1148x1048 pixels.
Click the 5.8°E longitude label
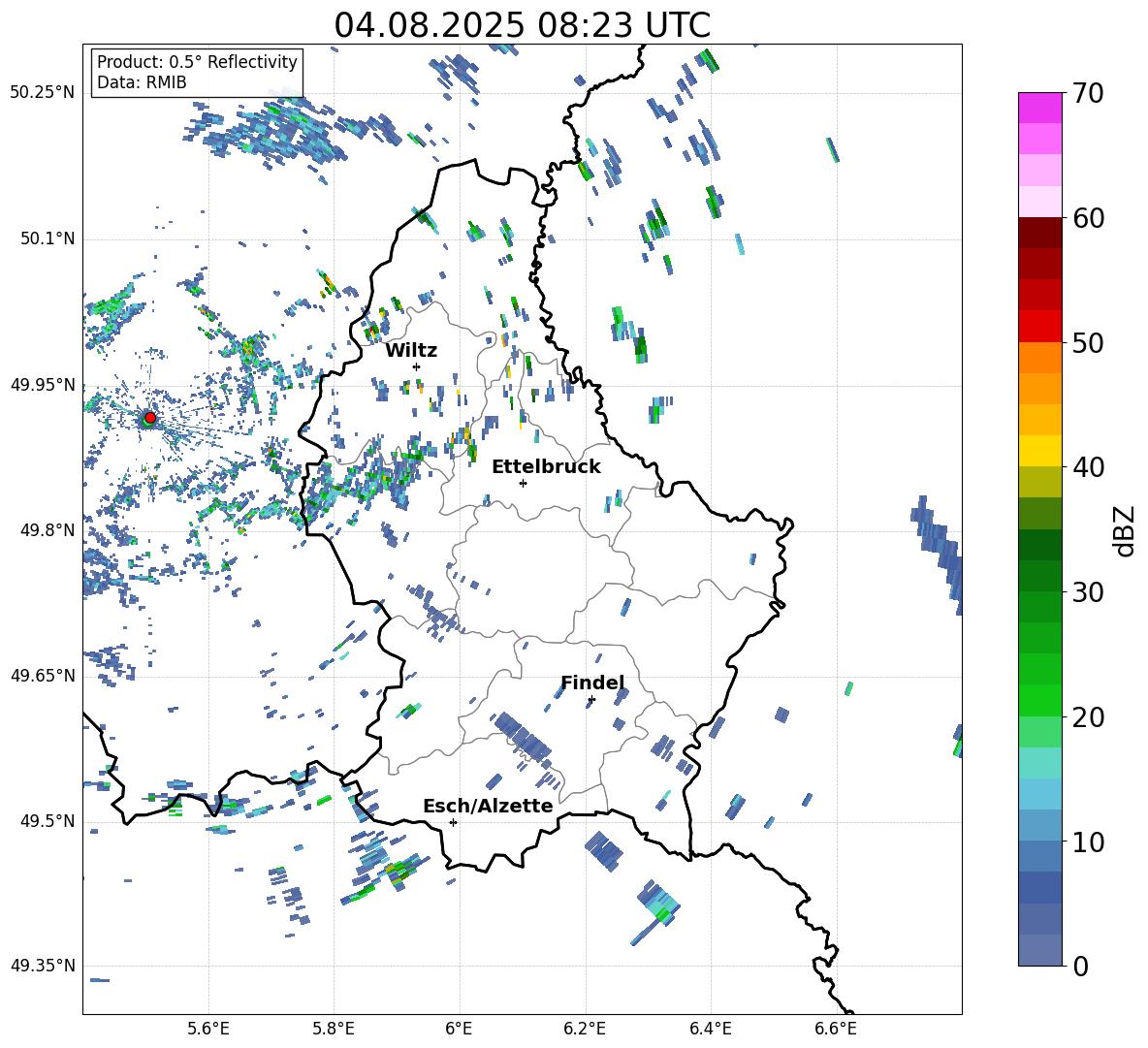point(334,1029)
